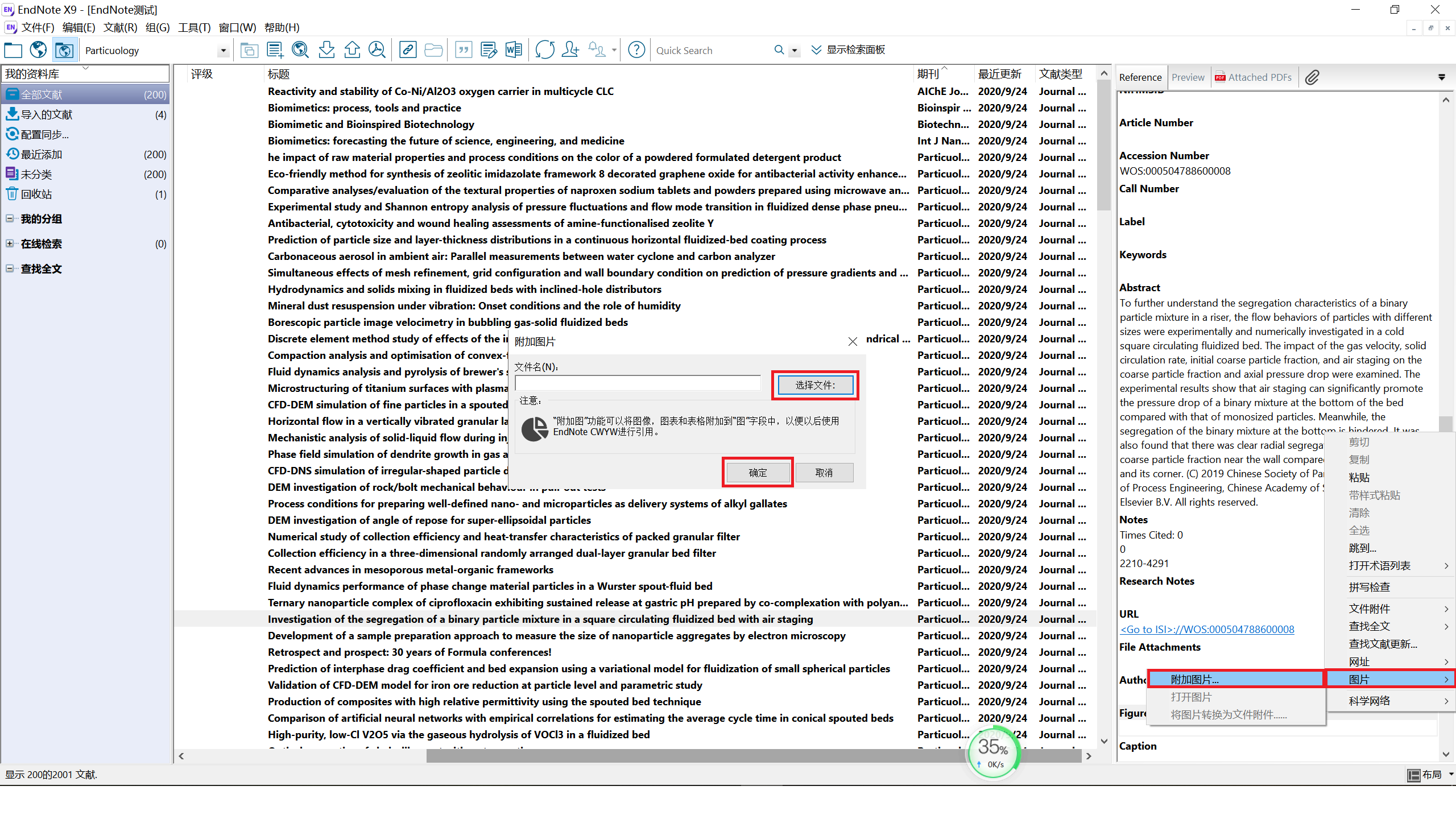The height and width of the screenshot is (819, 1456).
Task: Open Quick Search options dropdown arrow
Action: 795,51
